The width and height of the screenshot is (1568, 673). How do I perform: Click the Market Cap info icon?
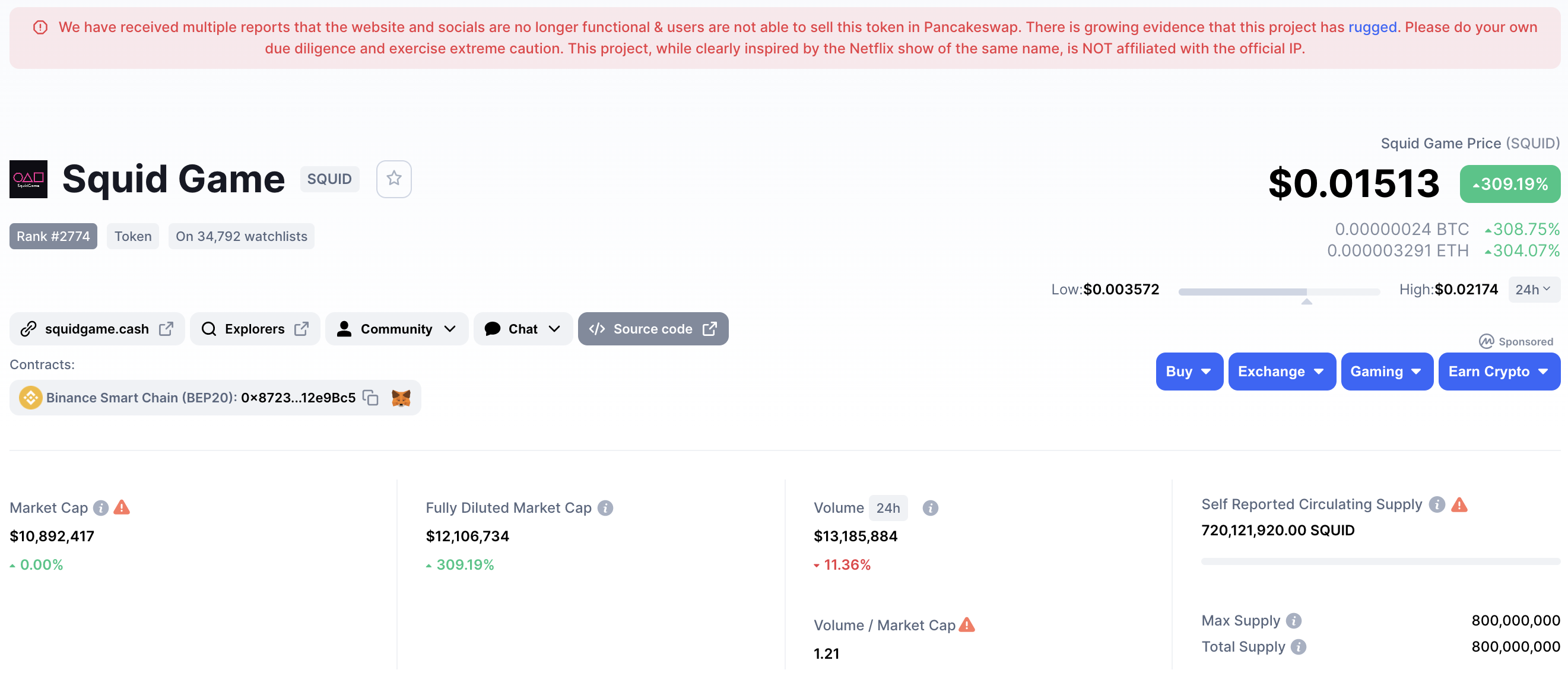click(x=101, y=507)
